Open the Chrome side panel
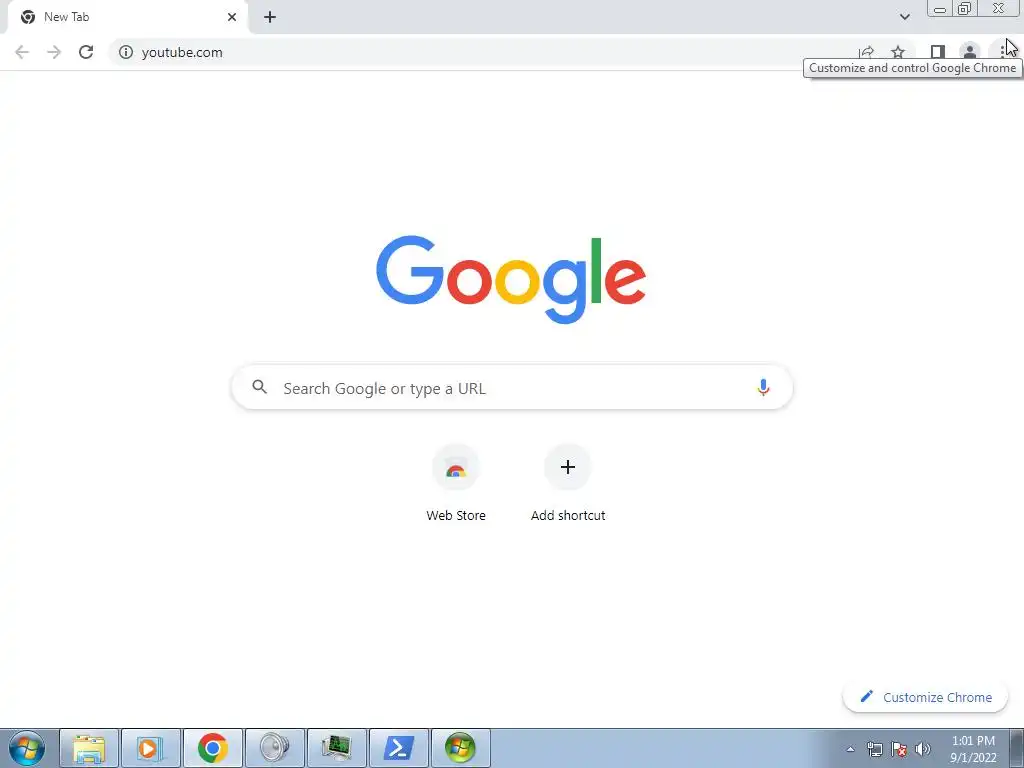1024x768 pixels. [x=938, y=52]
